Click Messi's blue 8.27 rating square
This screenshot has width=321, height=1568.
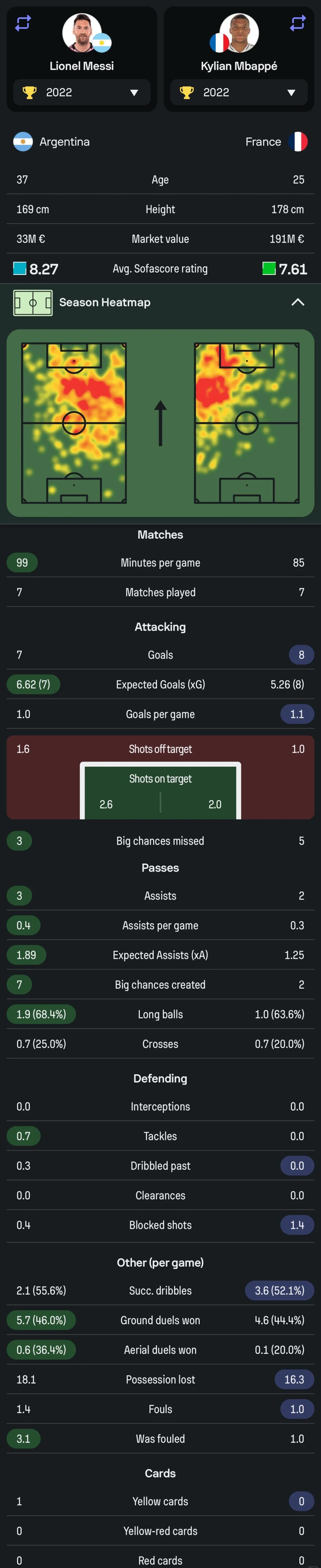click(20, 268)
